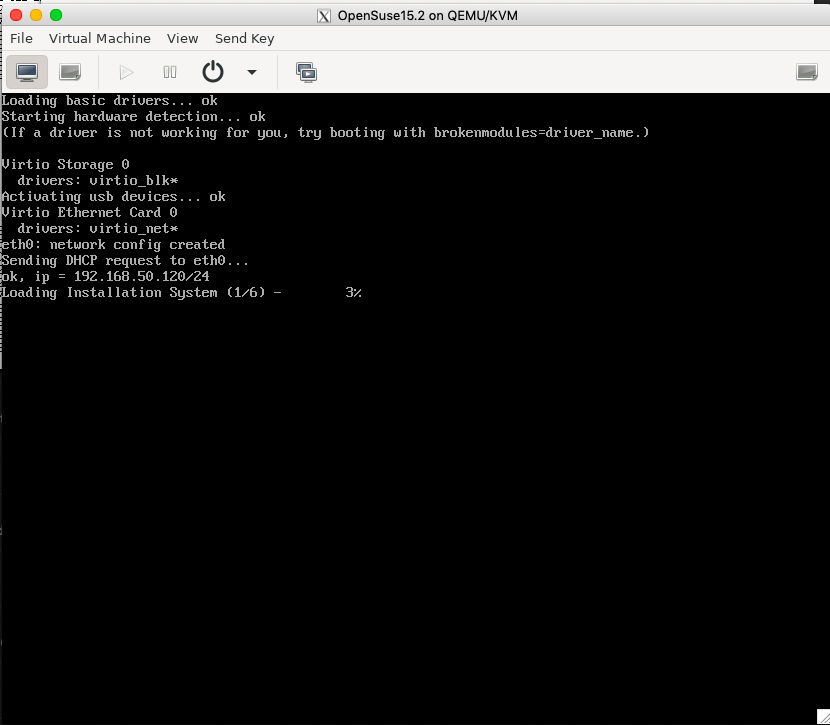Pause the virtual machine

tap(169, 72)
